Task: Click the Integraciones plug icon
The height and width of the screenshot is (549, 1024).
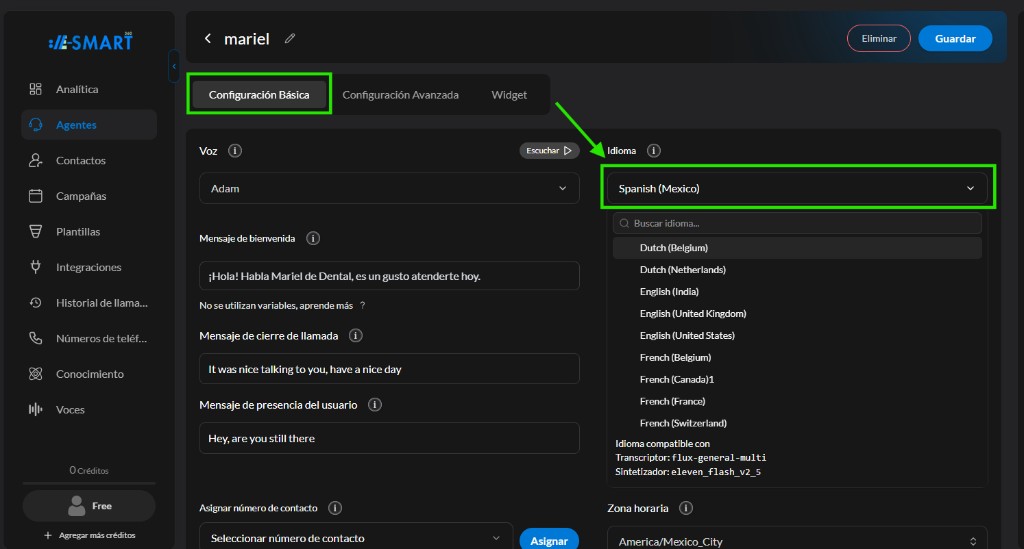Action: click(x=35, y=267)
